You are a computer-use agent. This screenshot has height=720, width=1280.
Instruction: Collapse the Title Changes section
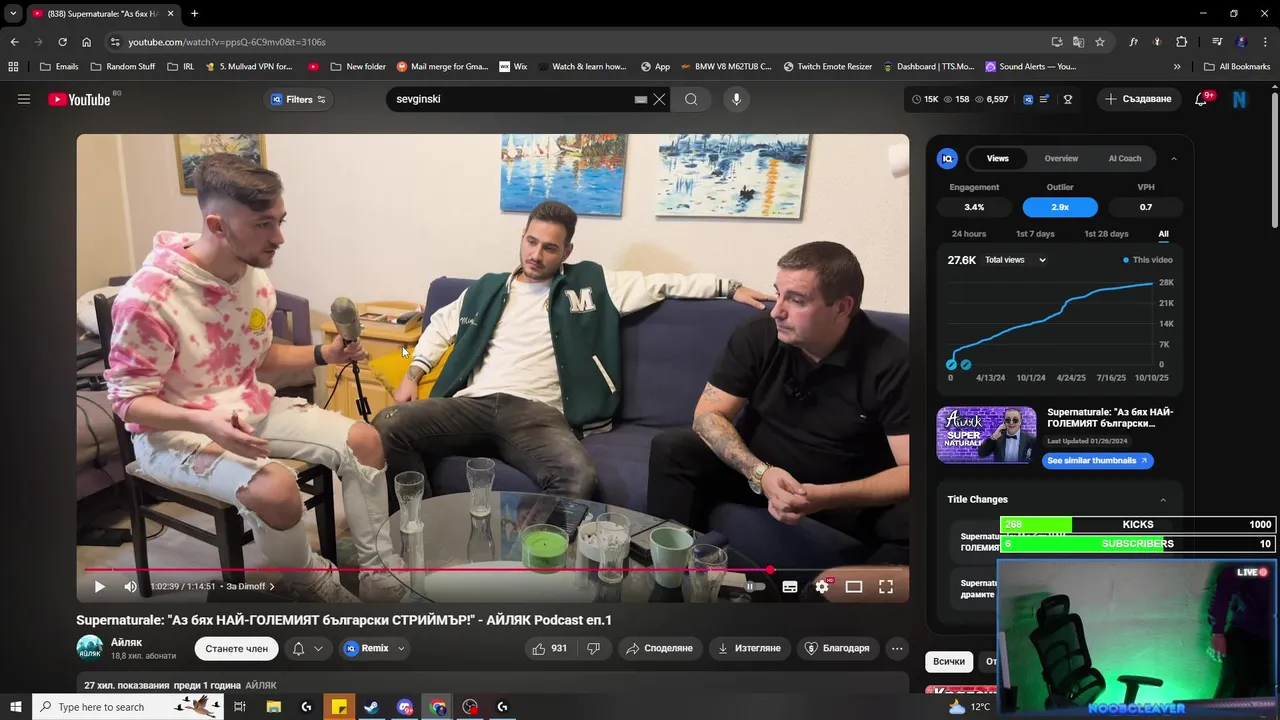[x=1163, y=500]
